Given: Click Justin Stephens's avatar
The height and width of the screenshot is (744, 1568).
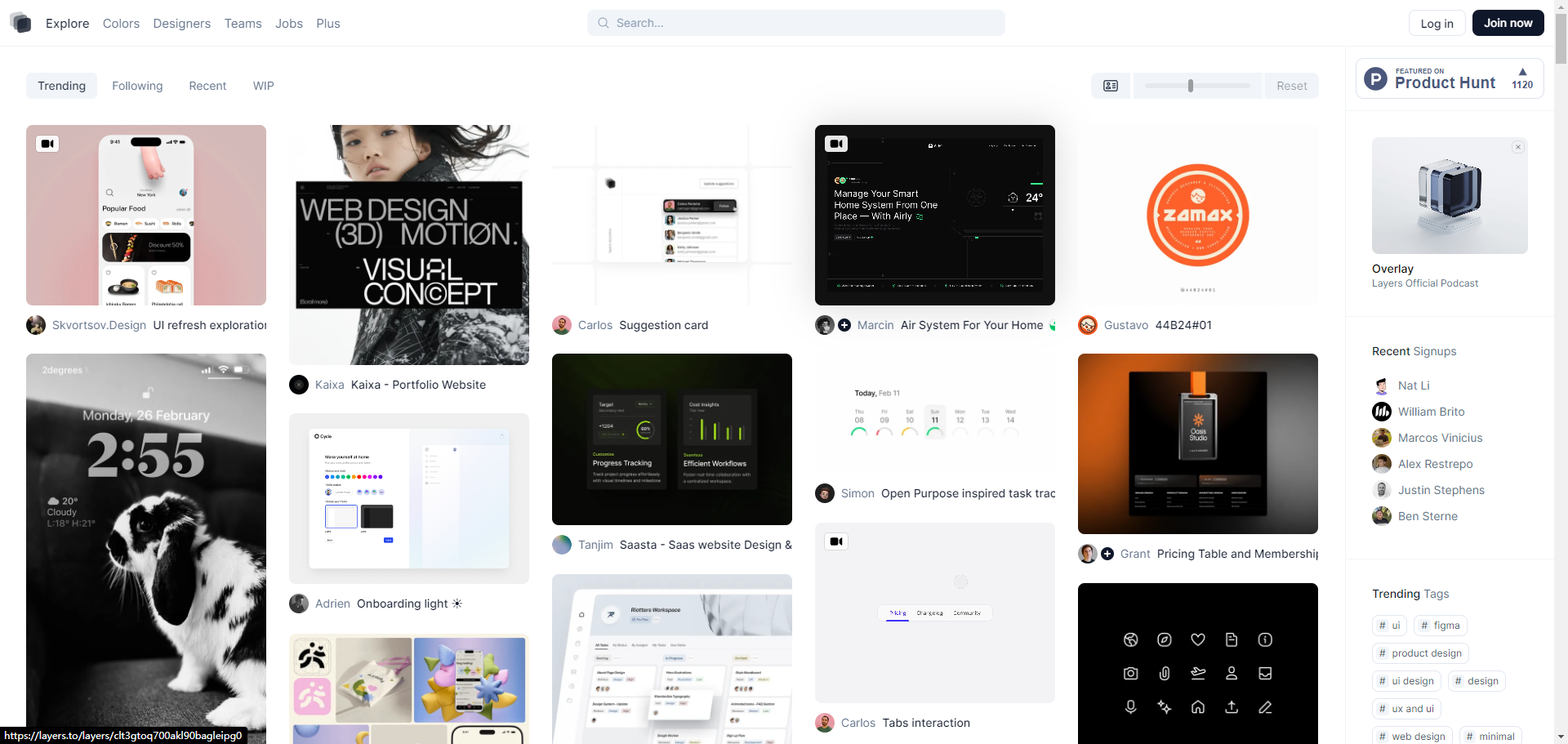Looking at the screenshot, I should (x=1382, y=490).
